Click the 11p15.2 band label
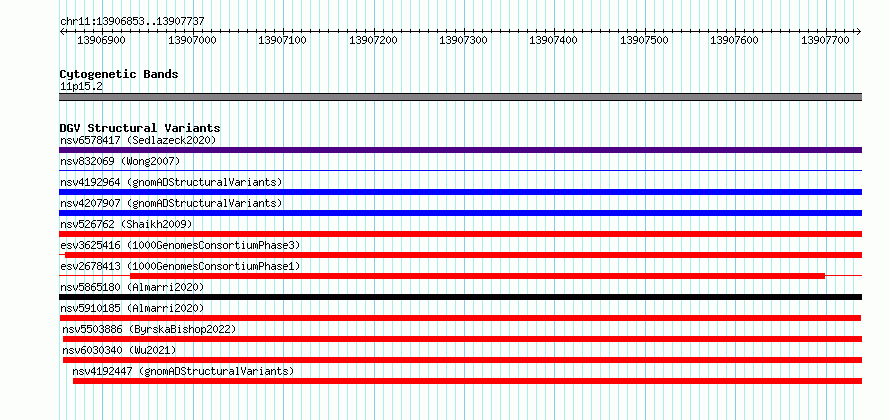Screen dimensions: 890x420 tap(81, 86)
